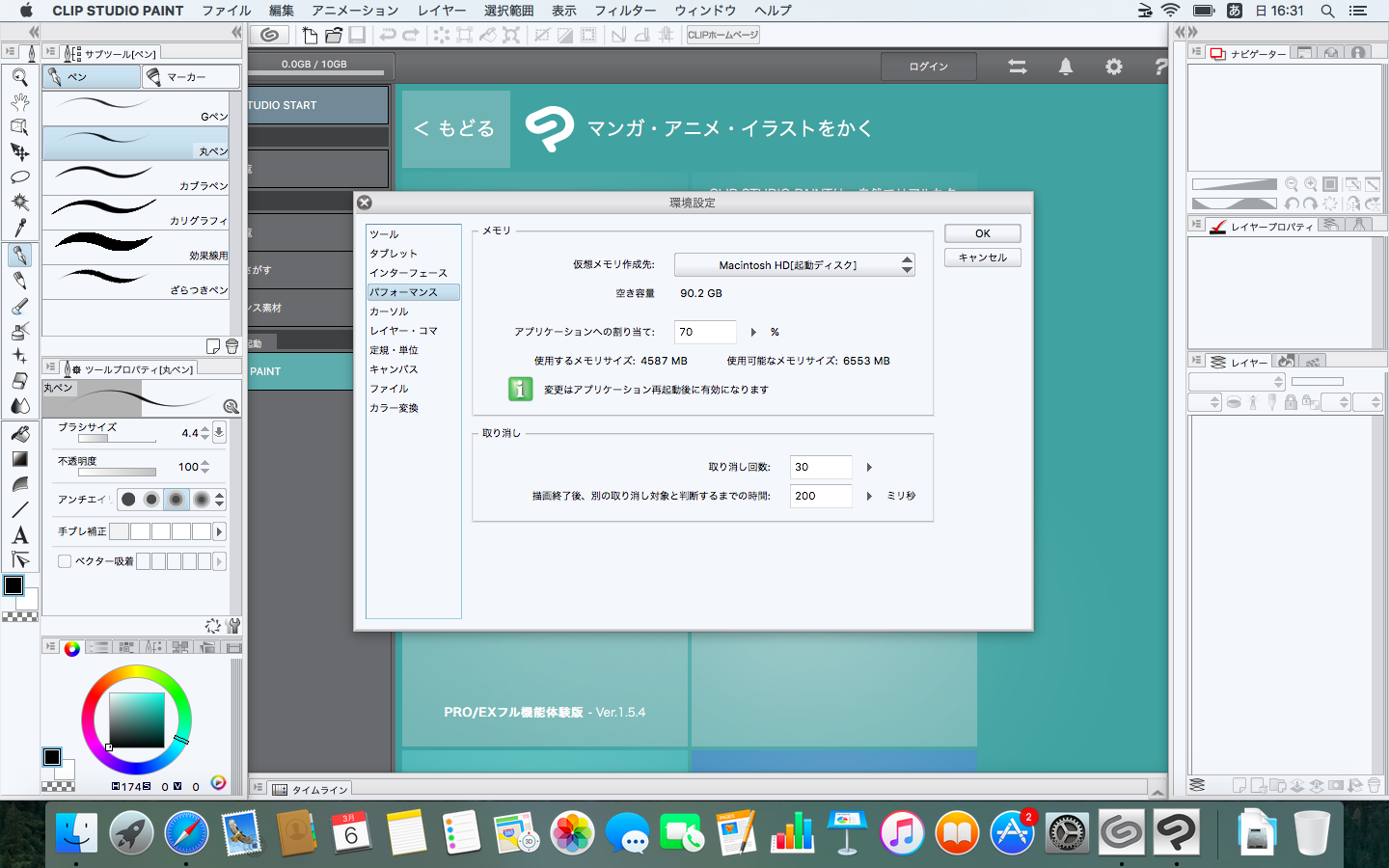The image size is (1389, 868).
Task: Click the Fill bucket tool
Action: (x=19, y=434)
